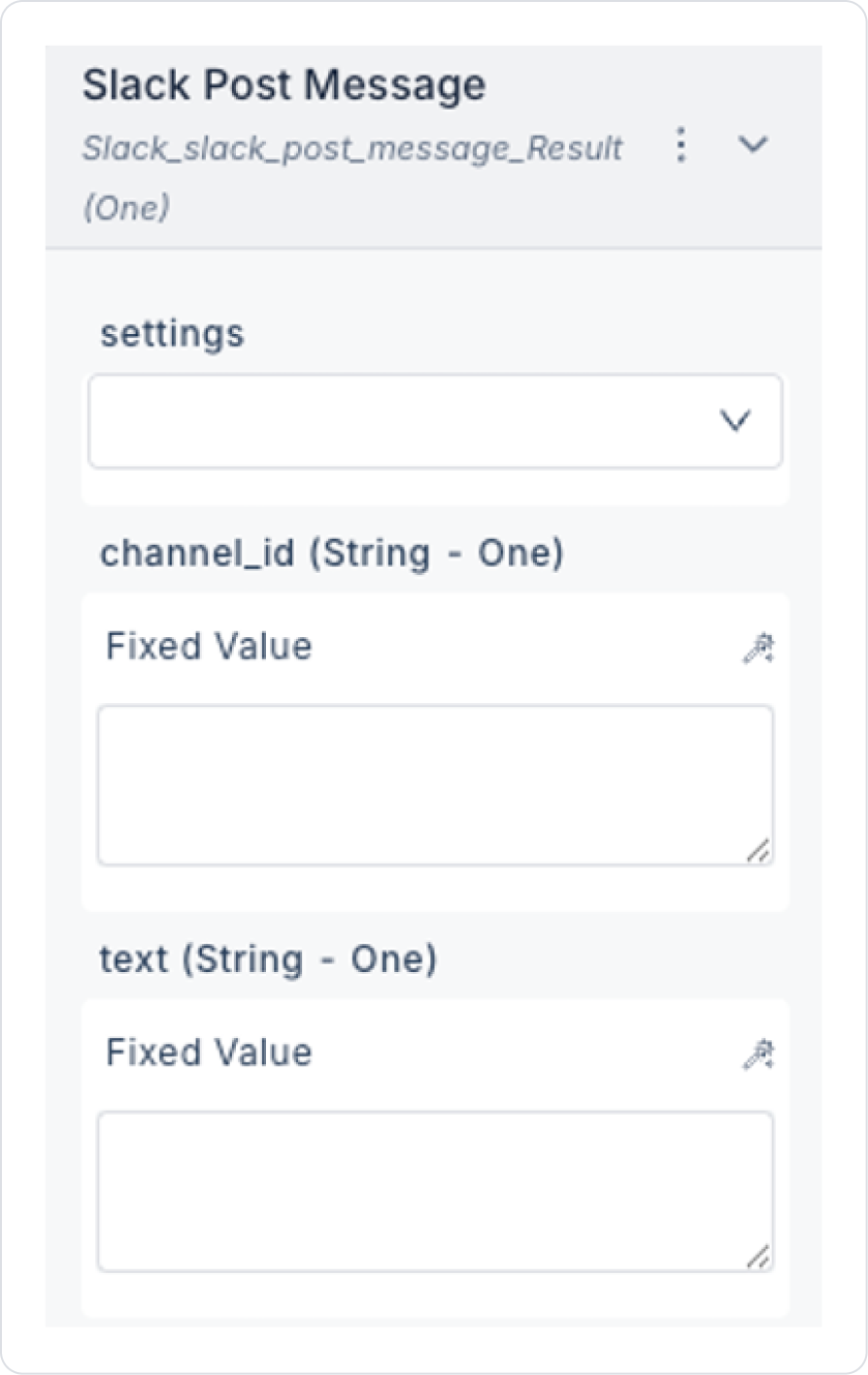Open the settings dropdown field
This screenshot has height=1375, width=868.
pyautogui.click(x=408, y=420)
